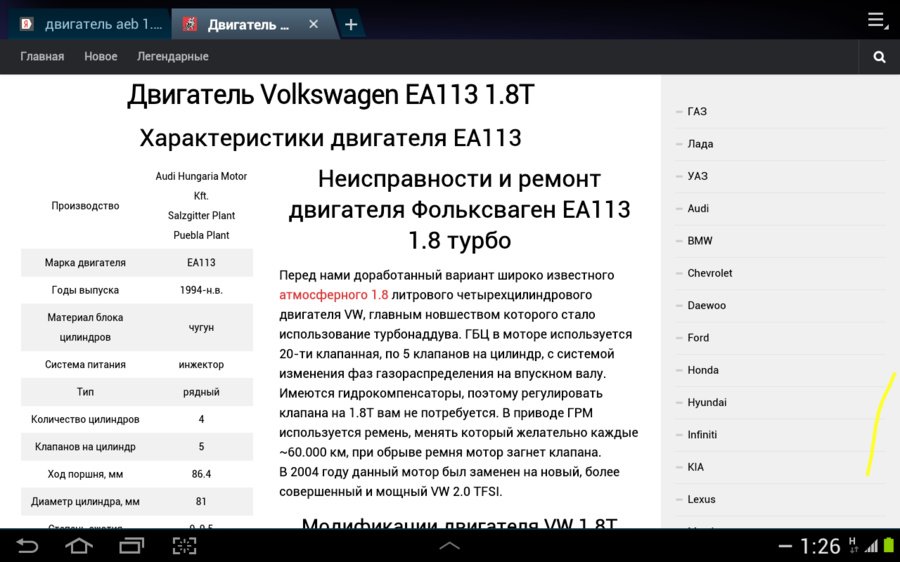Image resolution: width=900 pixels, height=562 pixels.
Task: Open the clock showing 1:26
Action: click(820, 546)
